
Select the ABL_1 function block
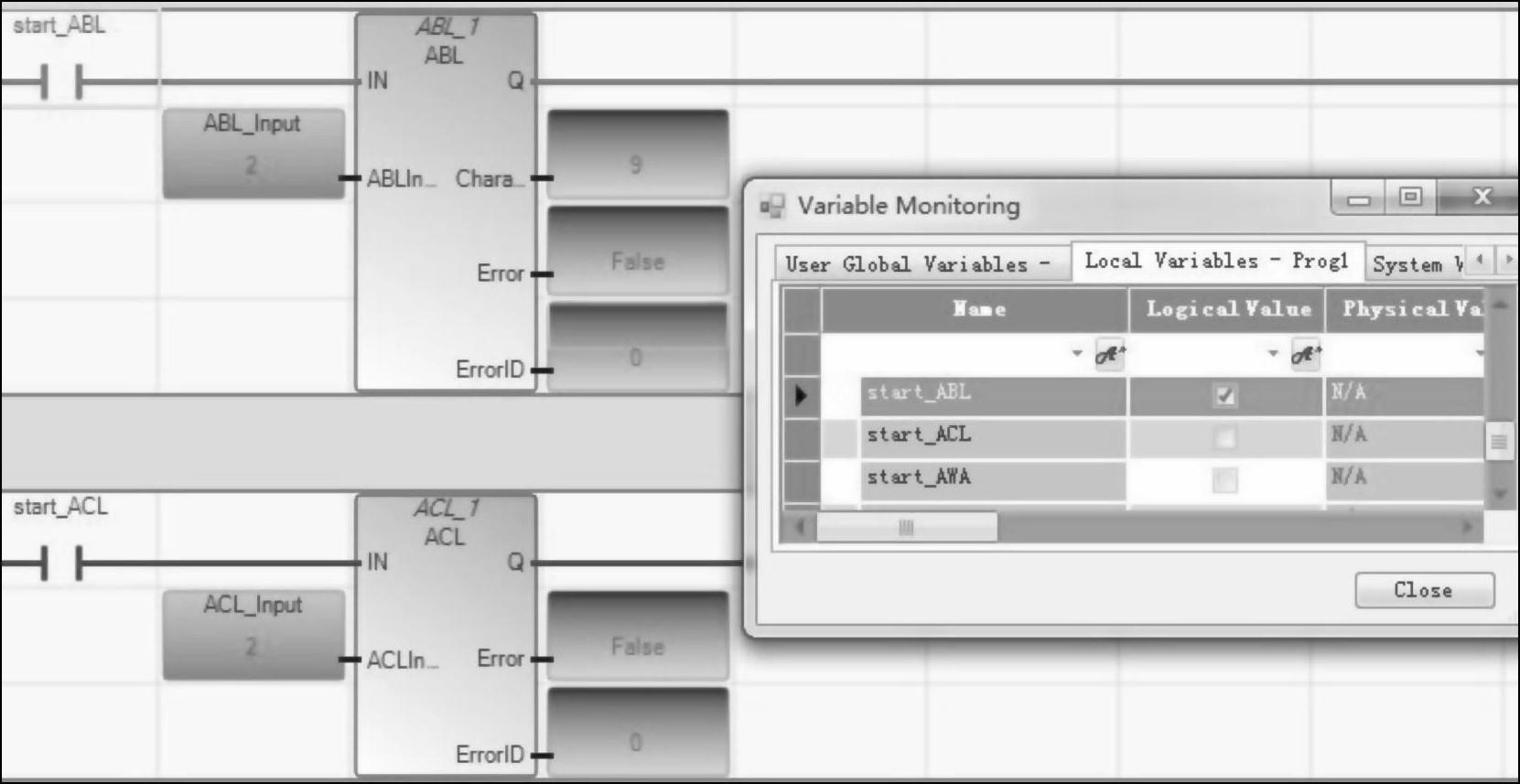[x=445, y=201]
